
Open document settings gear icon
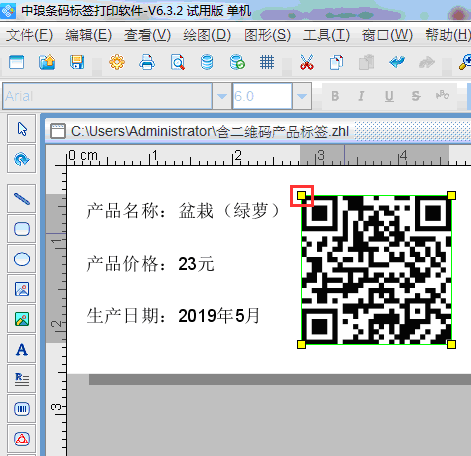point(117,62)
